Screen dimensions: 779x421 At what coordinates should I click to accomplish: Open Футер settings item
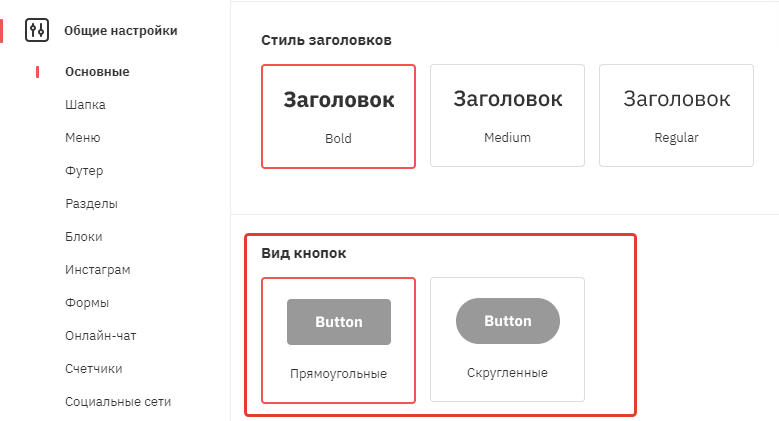84,171
